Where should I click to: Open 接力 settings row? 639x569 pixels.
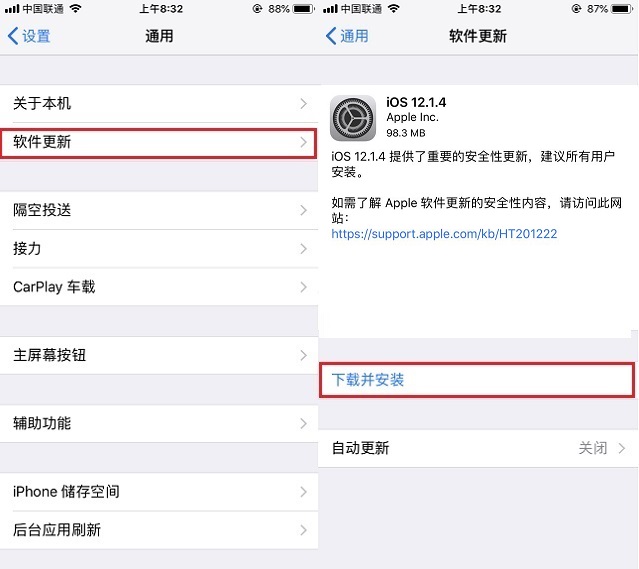(x=159, y=249)
